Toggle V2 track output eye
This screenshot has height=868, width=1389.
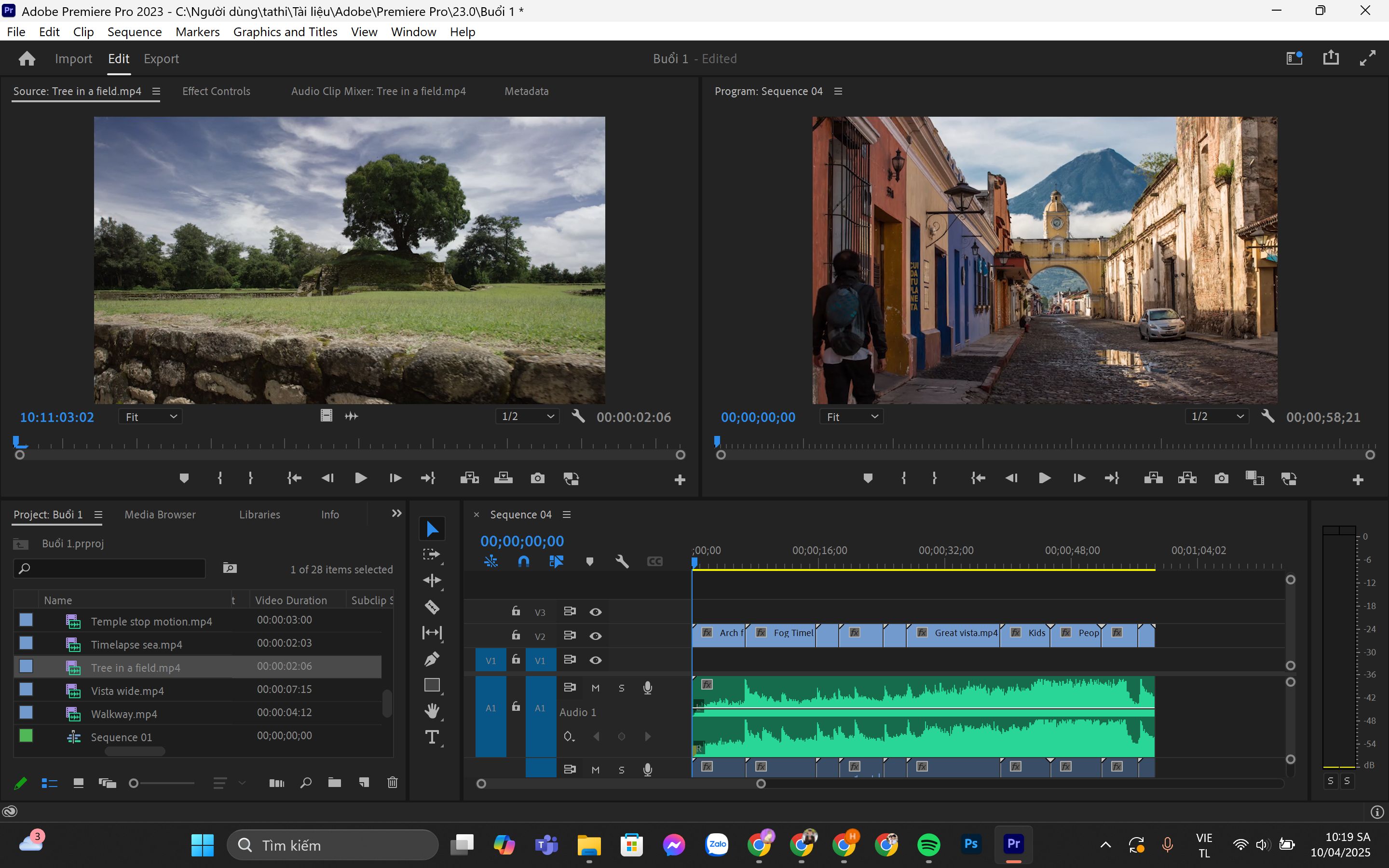[596, 636]
